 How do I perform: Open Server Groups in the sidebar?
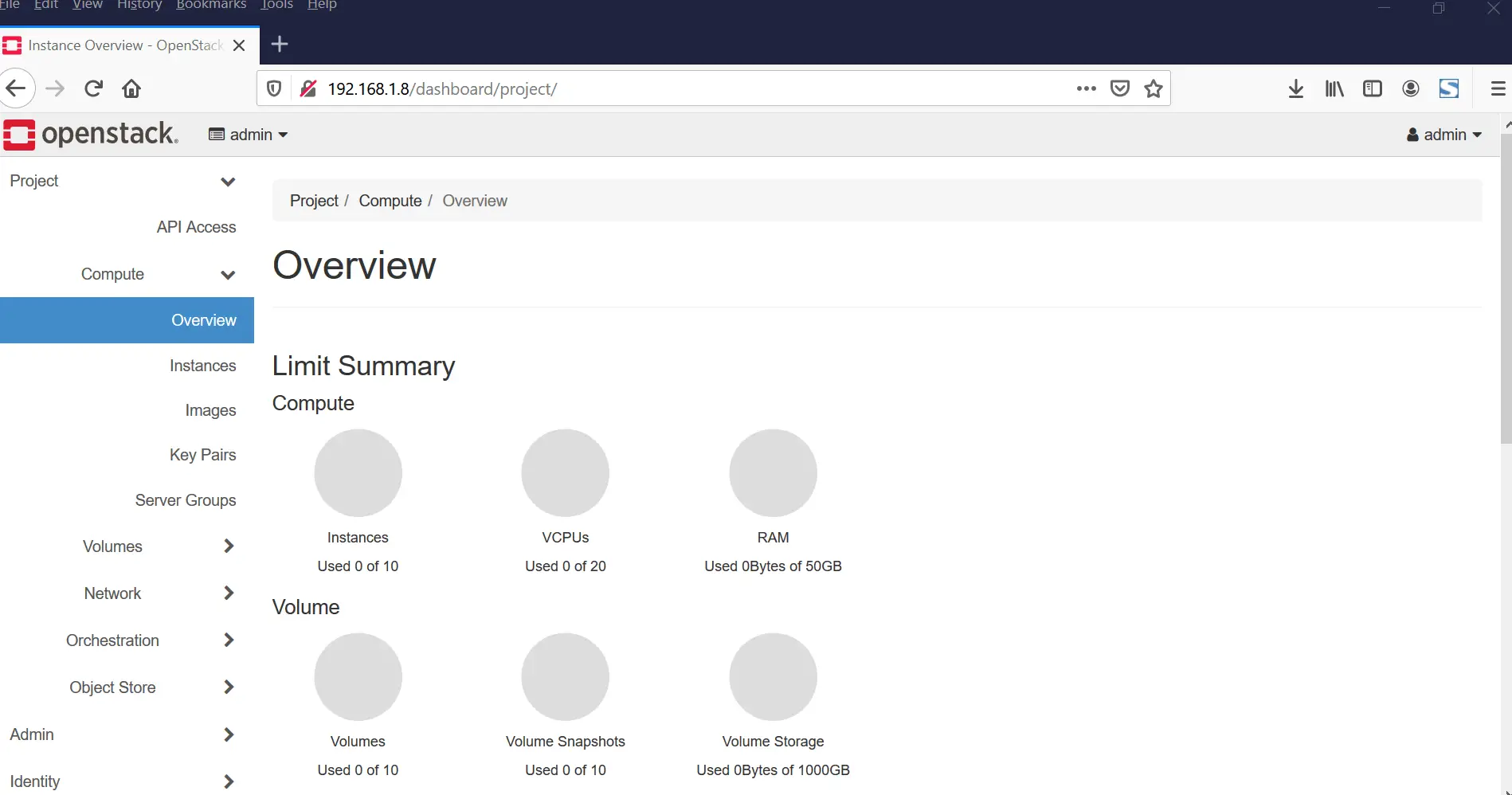(186, 500)
